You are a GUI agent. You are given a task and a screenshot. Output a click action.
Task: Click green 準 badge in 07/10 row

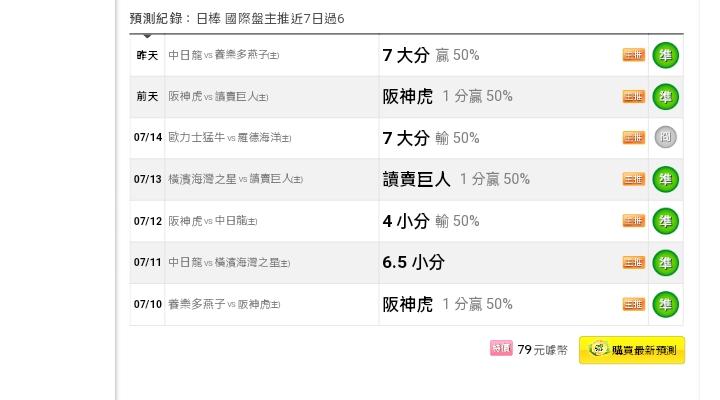point(665,304)
